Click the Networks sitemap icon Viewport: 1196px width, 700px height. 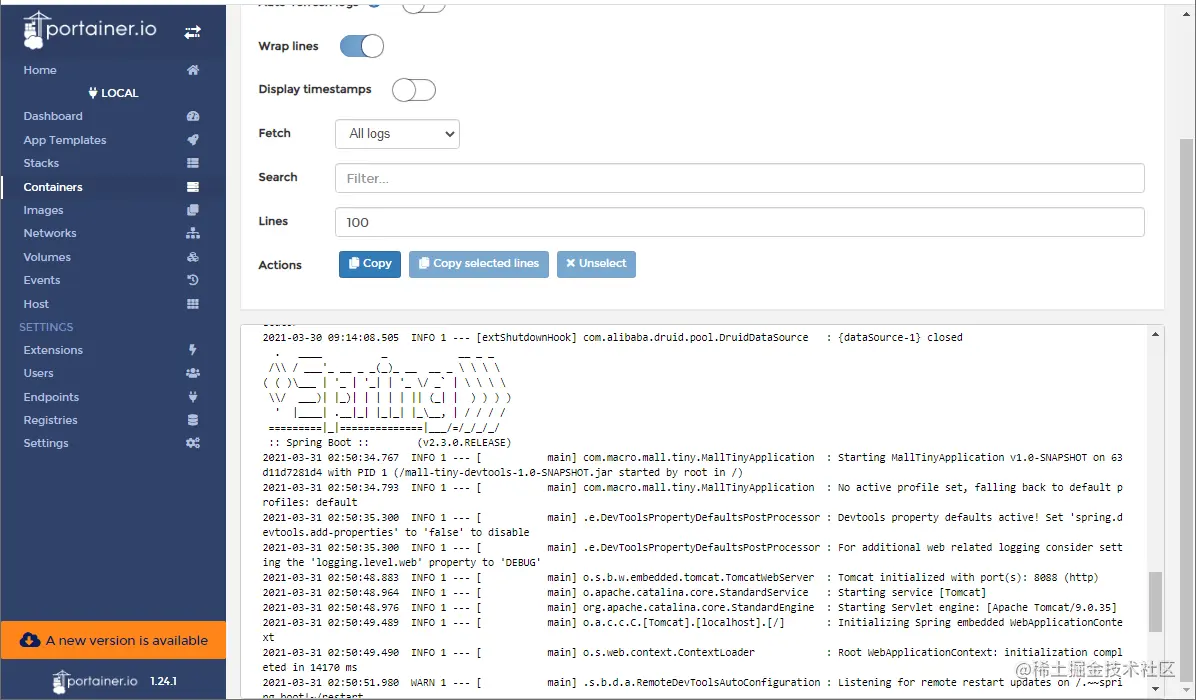[x=193, y=233]
